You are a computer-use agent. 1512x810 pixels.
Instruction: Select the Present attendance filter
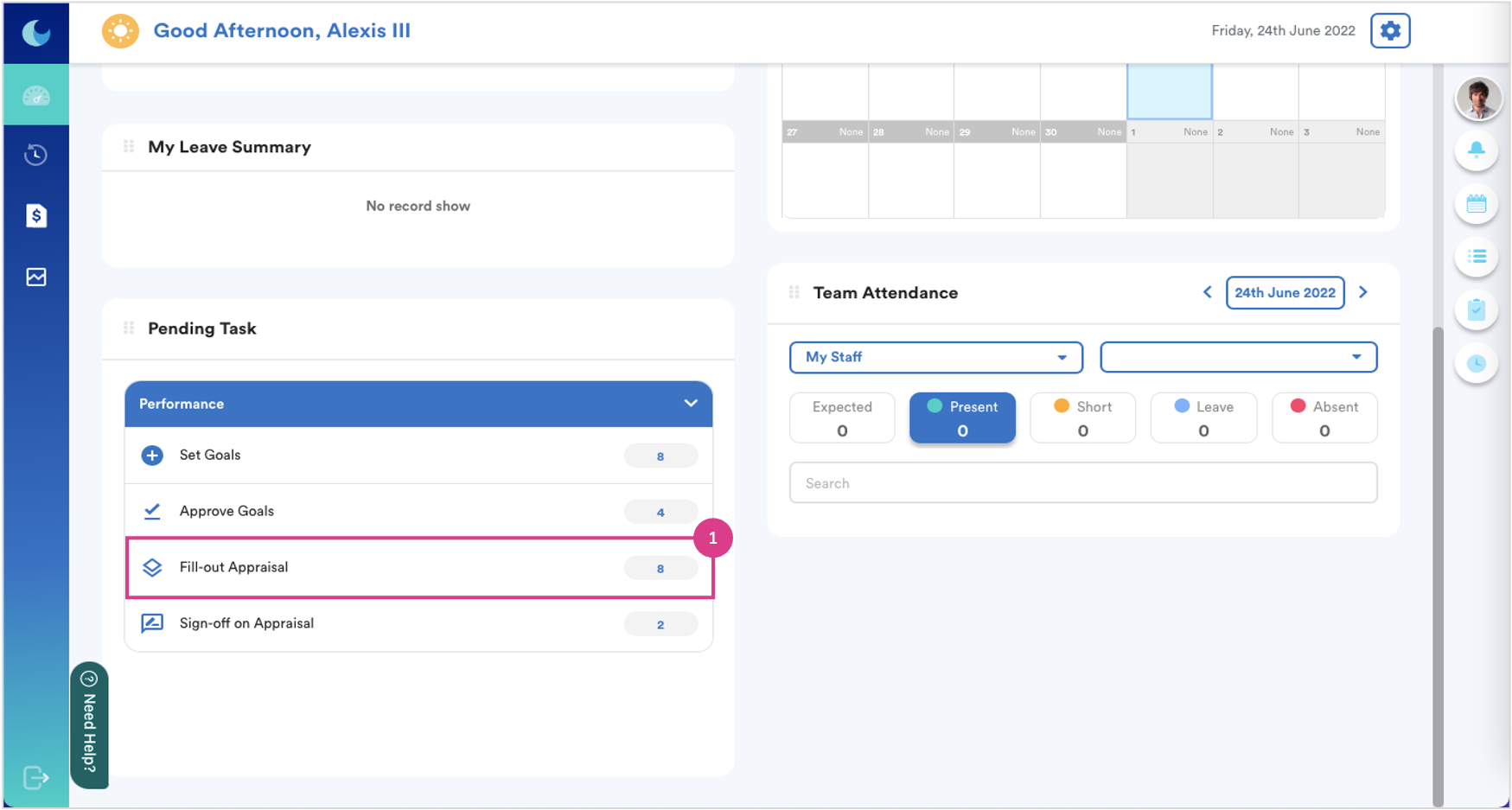962,418
